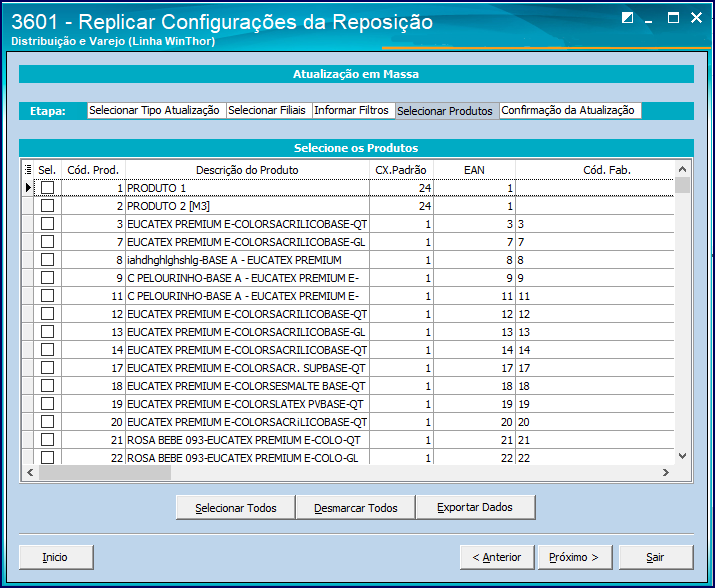Click CX.Padrão value 24 for PRODUTO 1

point(401,188)
